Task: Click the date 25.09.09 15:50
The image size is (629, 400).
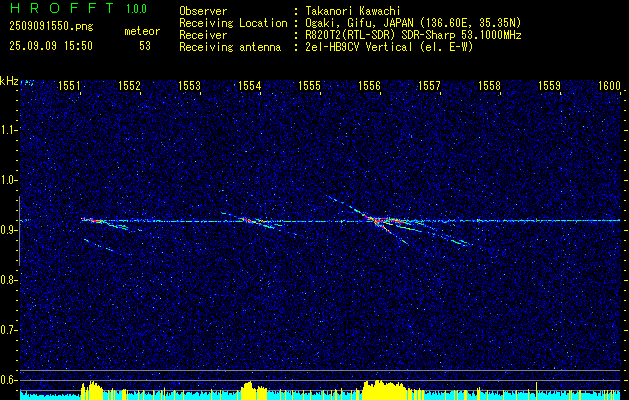Action: [x=51, y=46]
